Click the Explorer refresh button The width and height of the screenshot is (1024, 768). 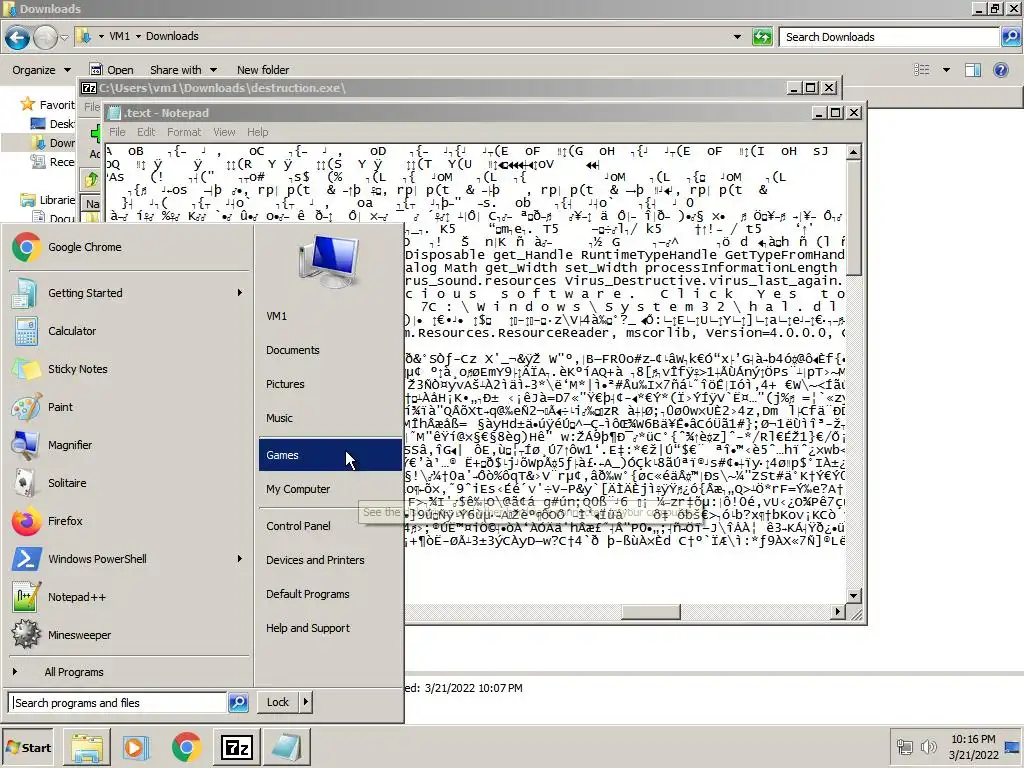762,37
